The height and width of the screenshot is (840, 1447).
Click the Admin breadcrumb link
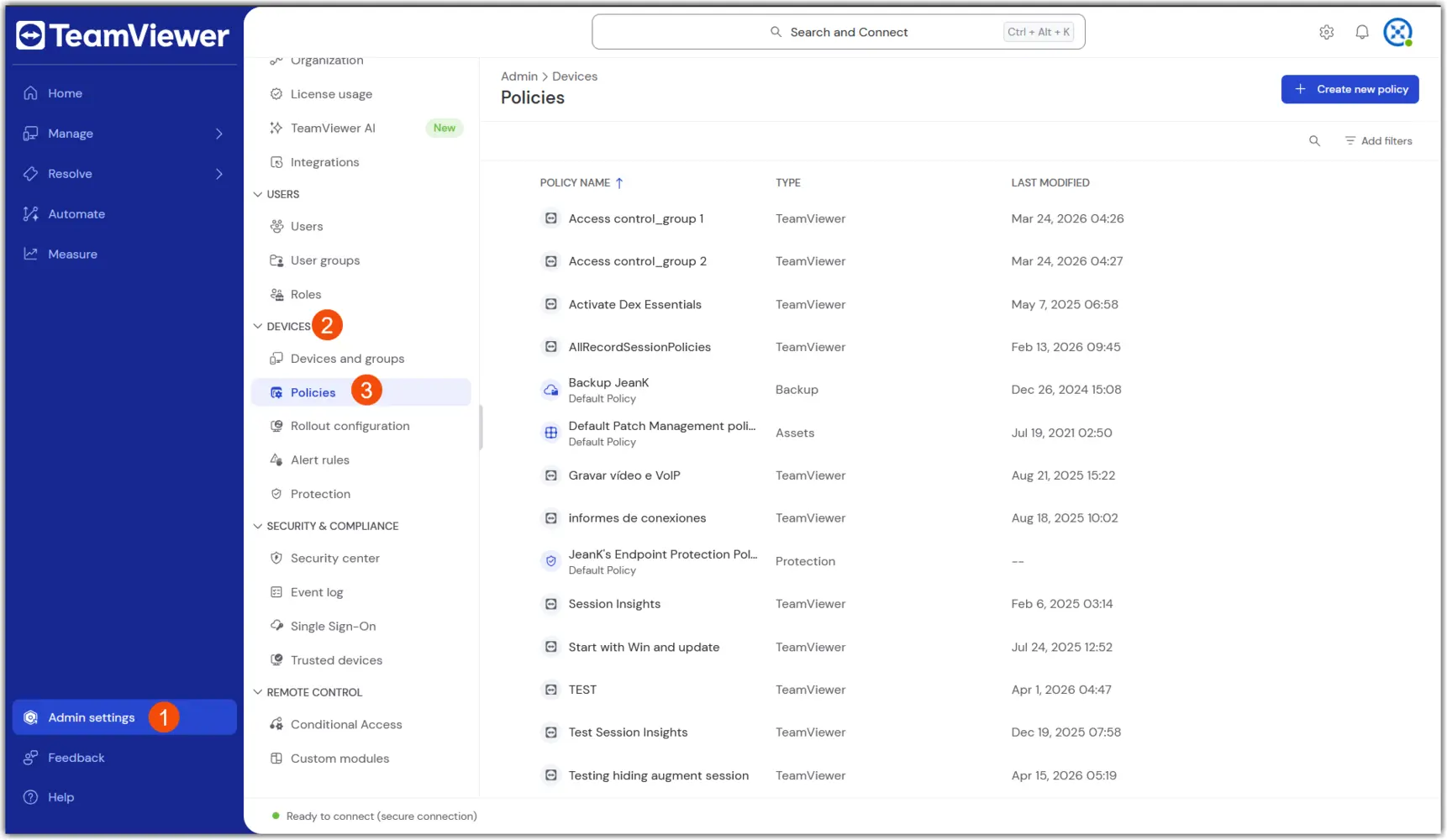pos(519,76)
